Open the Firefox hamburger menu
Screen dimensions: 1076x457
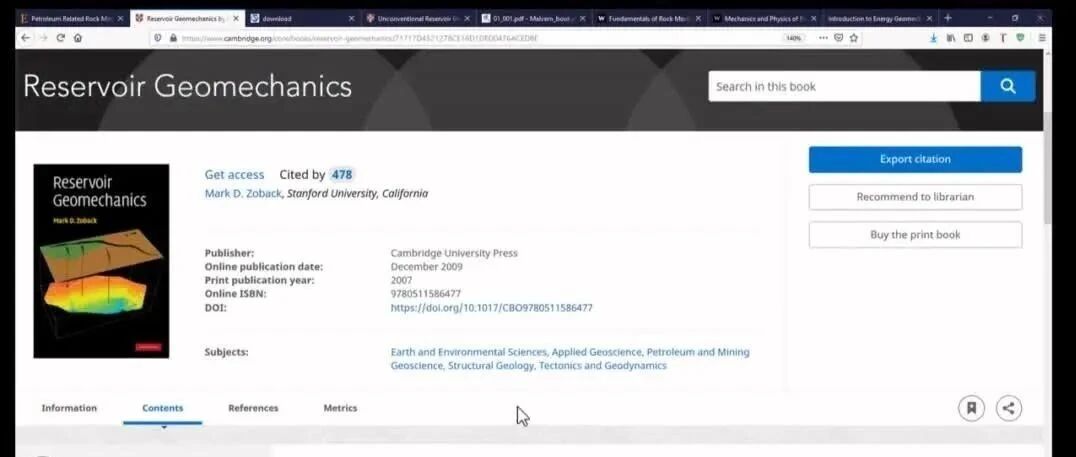(1042, 38)
